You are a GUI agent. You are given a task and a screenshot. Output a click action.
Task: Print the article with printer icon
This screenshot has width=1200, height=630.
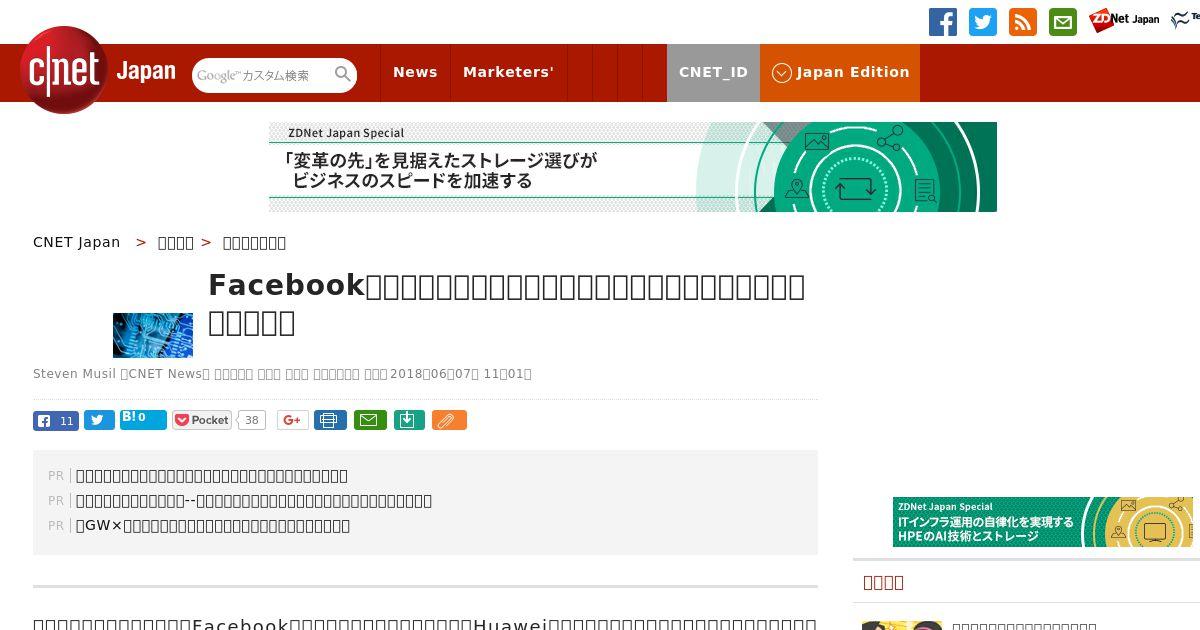pos(330,420)
